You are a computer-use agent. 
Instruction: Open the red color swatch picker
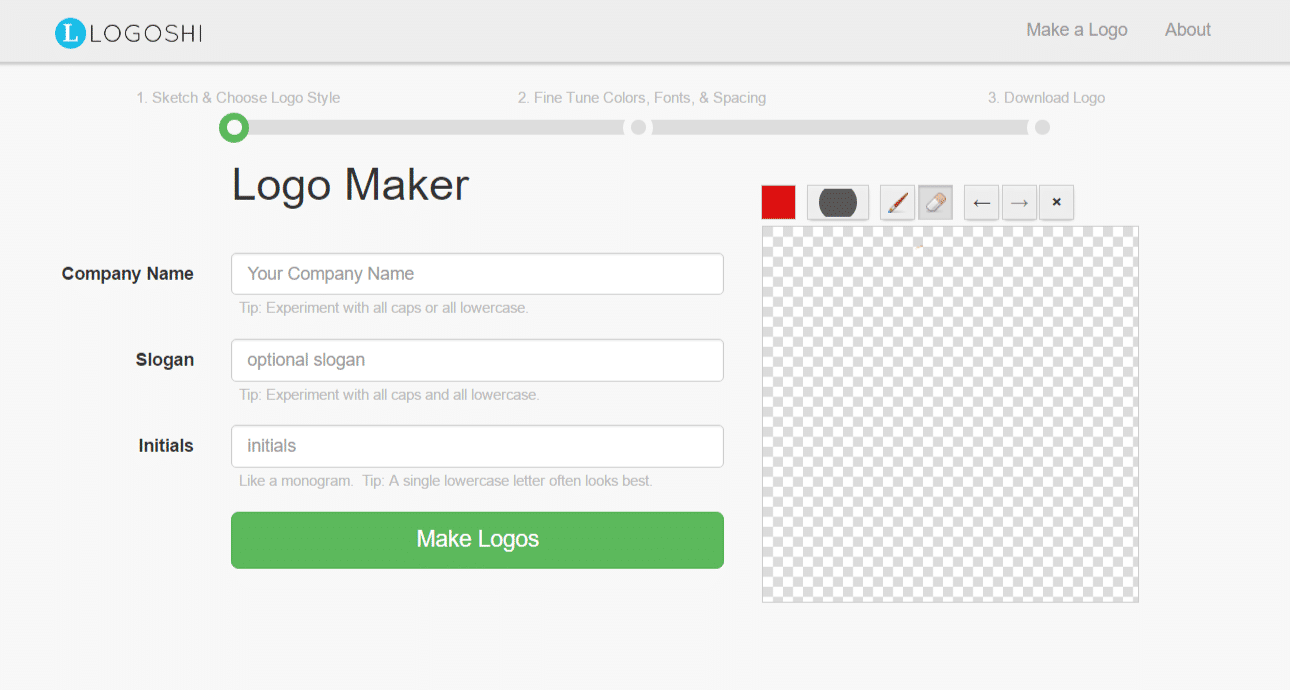(x=778, y=202)
